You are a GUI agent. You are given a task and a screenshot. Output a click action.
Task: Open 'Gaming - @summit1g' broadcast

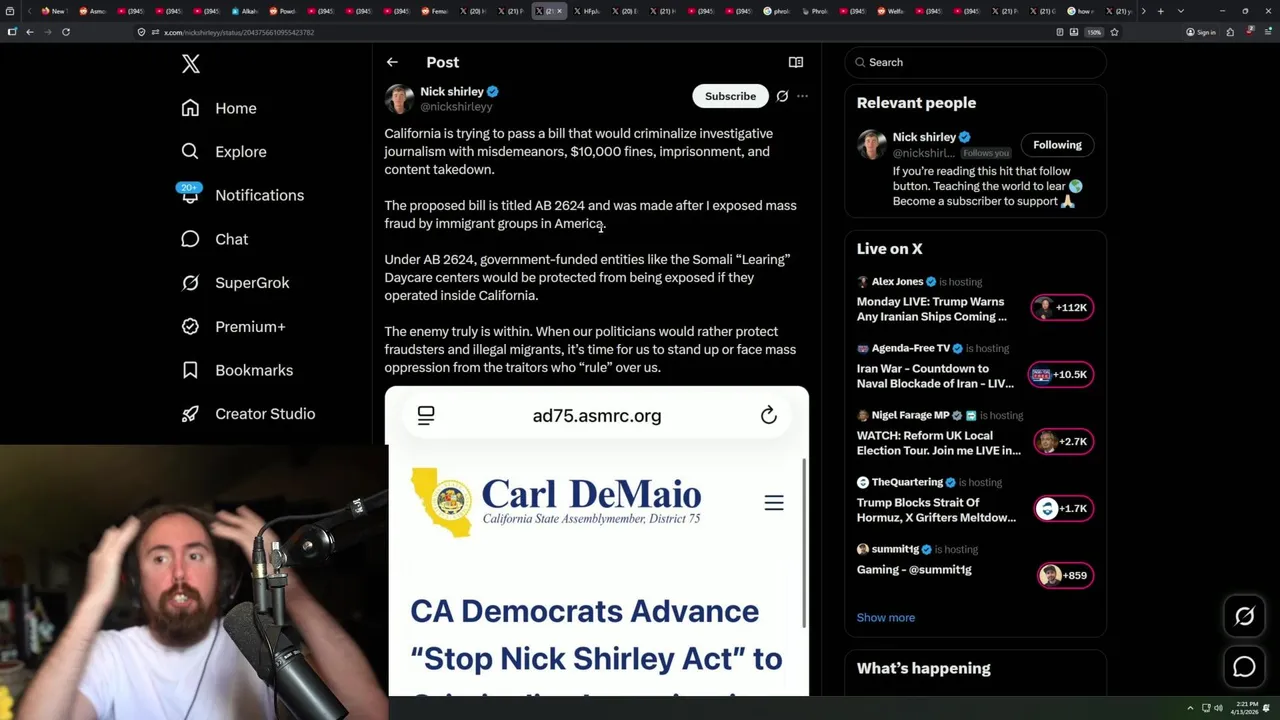914,570
